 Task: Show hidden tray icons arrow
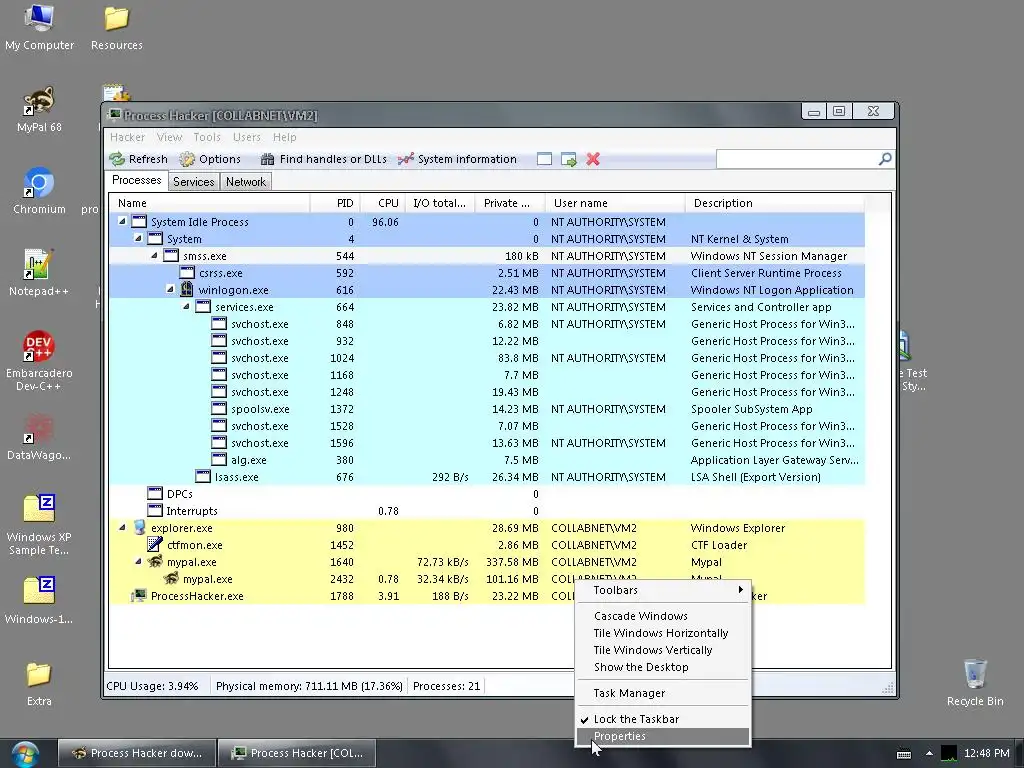coord(929,754)
